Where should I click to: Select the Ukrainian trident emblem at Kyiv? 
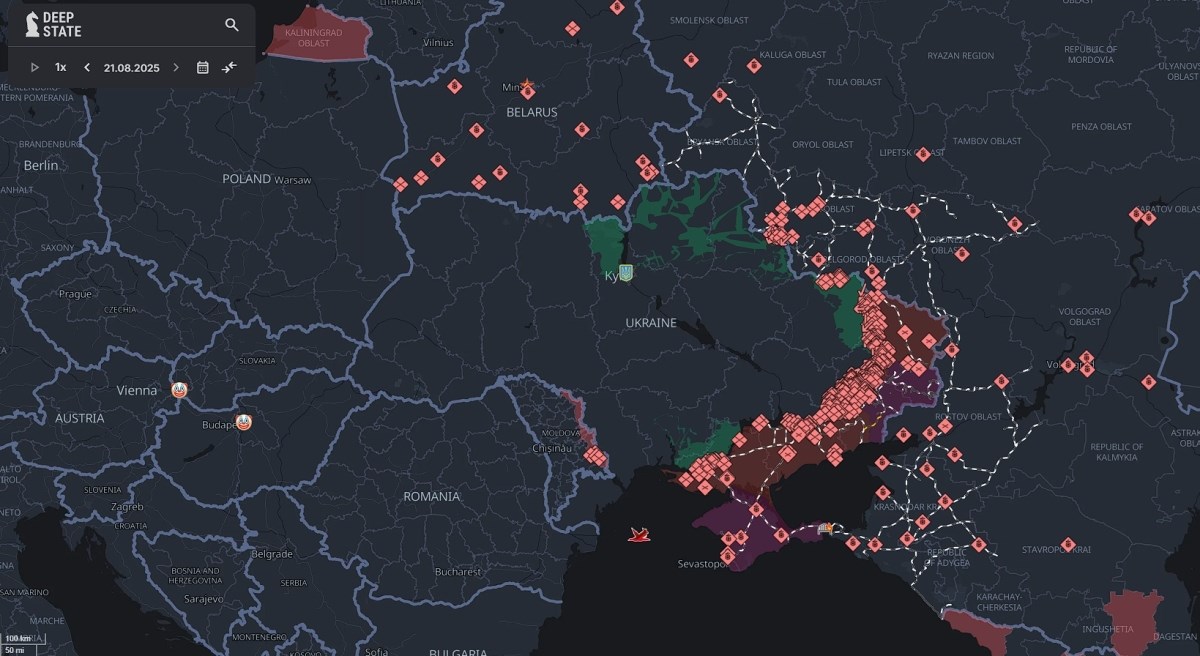pos(626,272)
